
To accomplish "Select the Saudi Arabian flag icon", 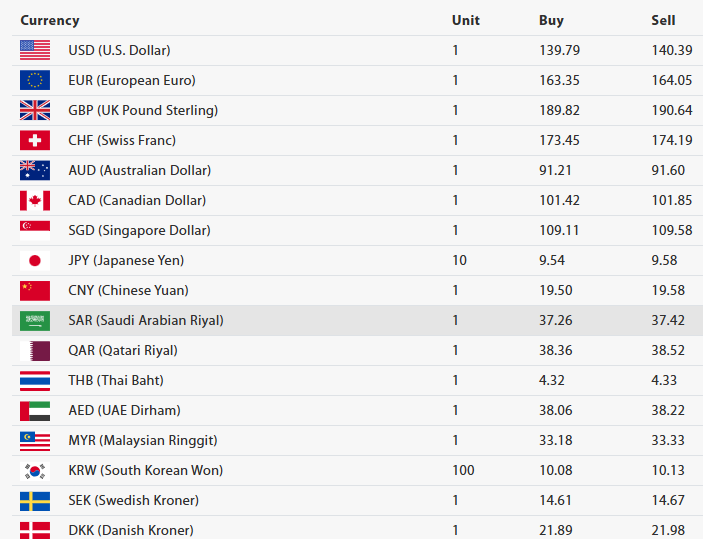I will pos(35,320).
